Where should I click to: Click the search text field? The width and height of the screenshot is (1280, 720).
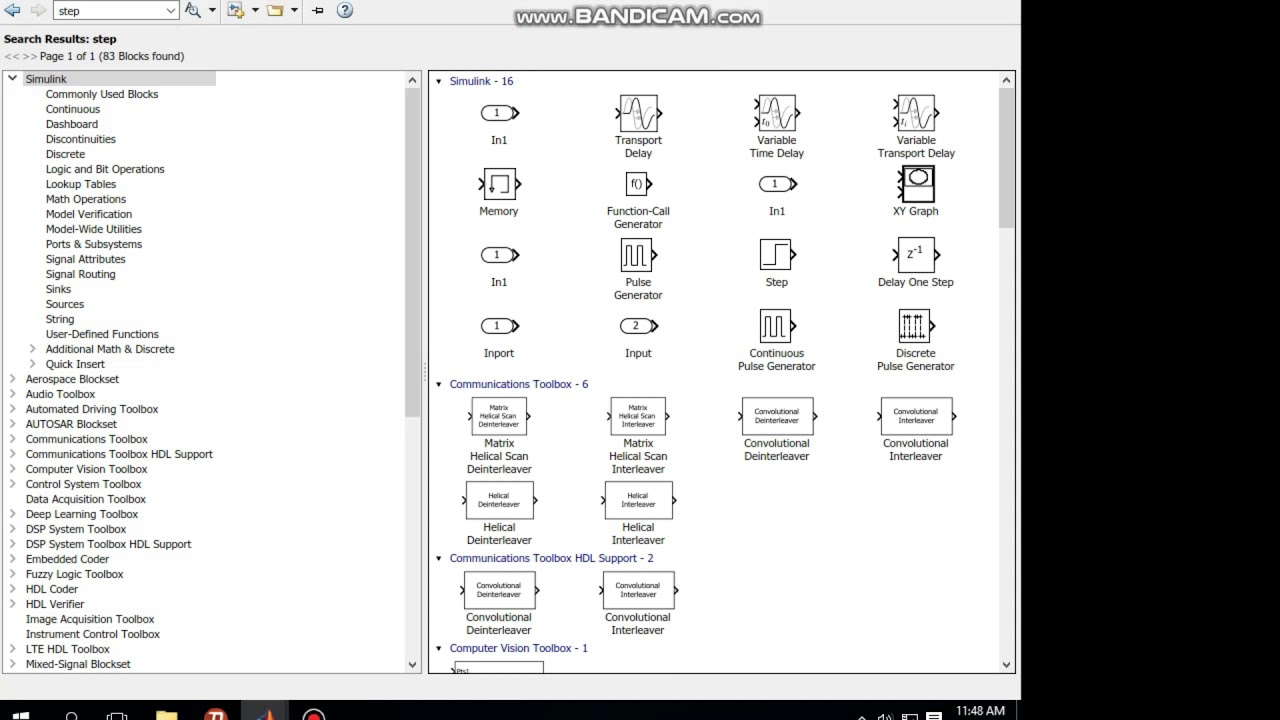[x=108, y=11]
